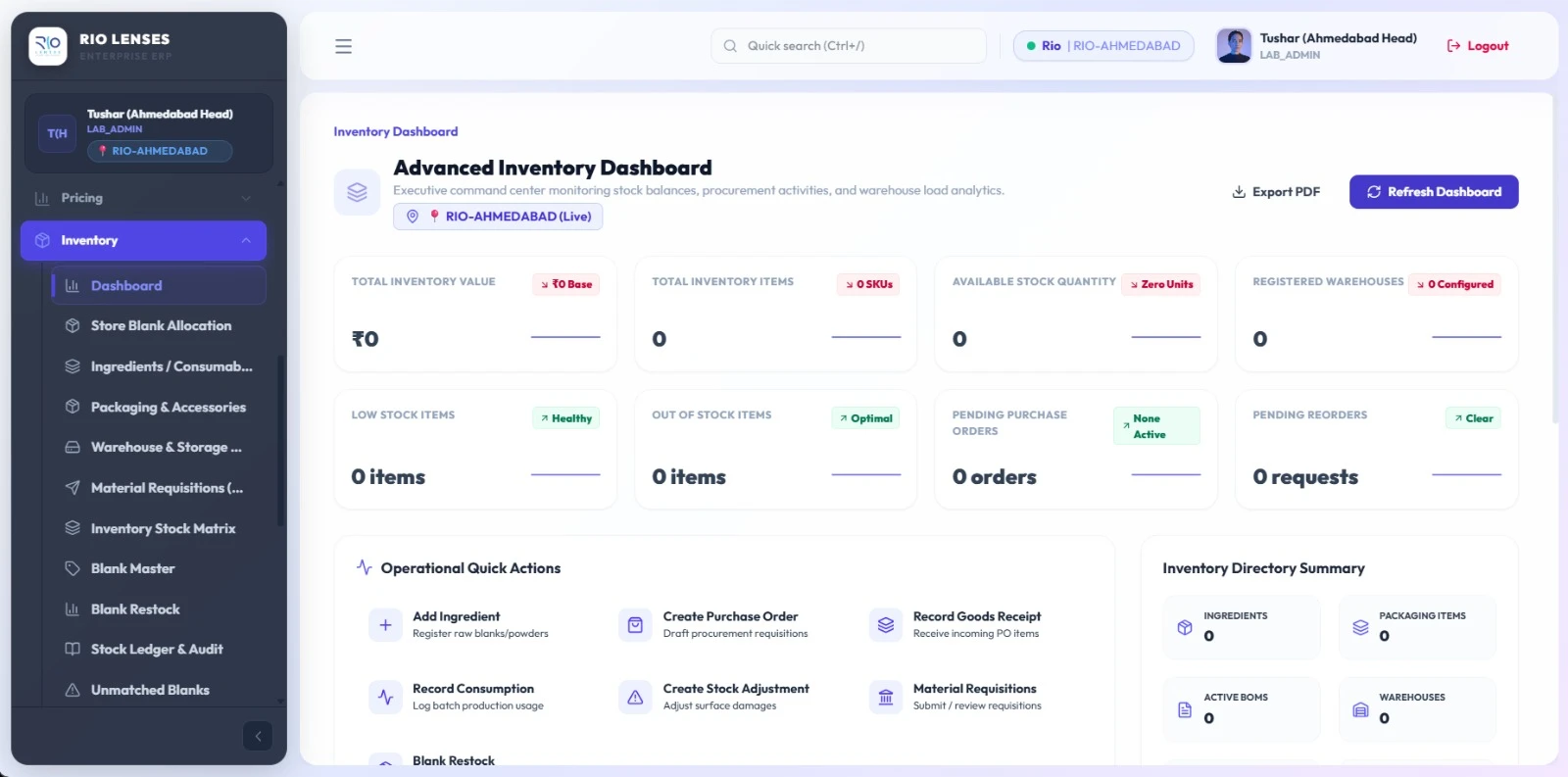1568x777 pixels.
Task: Click the Inventory Dashboard breadcrumb
Action: click(395, 131)
